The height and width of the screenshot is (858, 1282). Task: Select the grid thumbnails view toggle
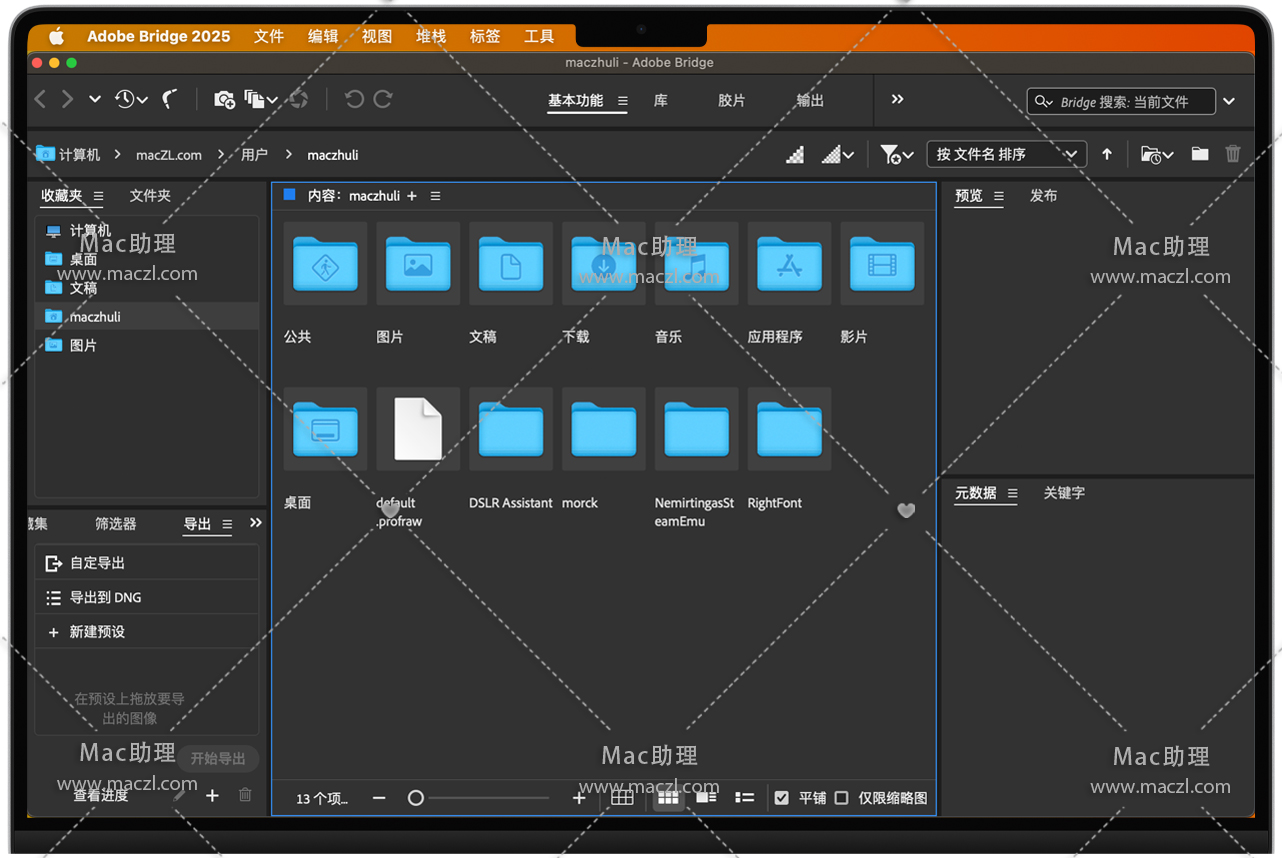tap(668, 797)
